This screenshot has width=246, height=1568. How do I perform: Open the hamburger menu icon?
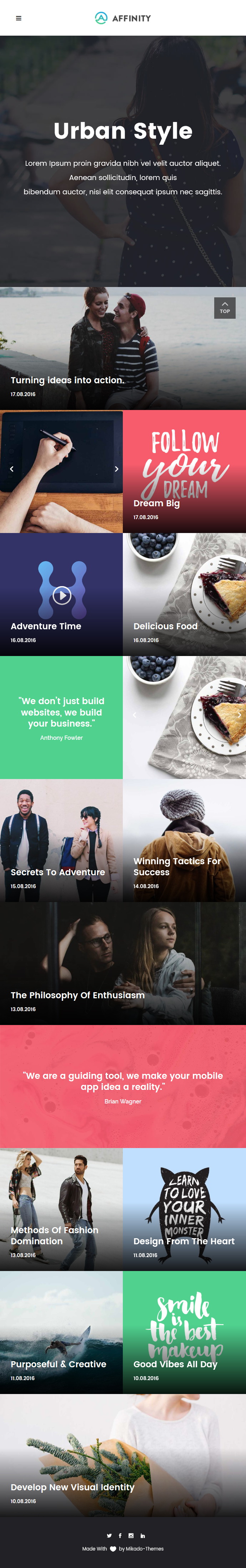point(18,18)
